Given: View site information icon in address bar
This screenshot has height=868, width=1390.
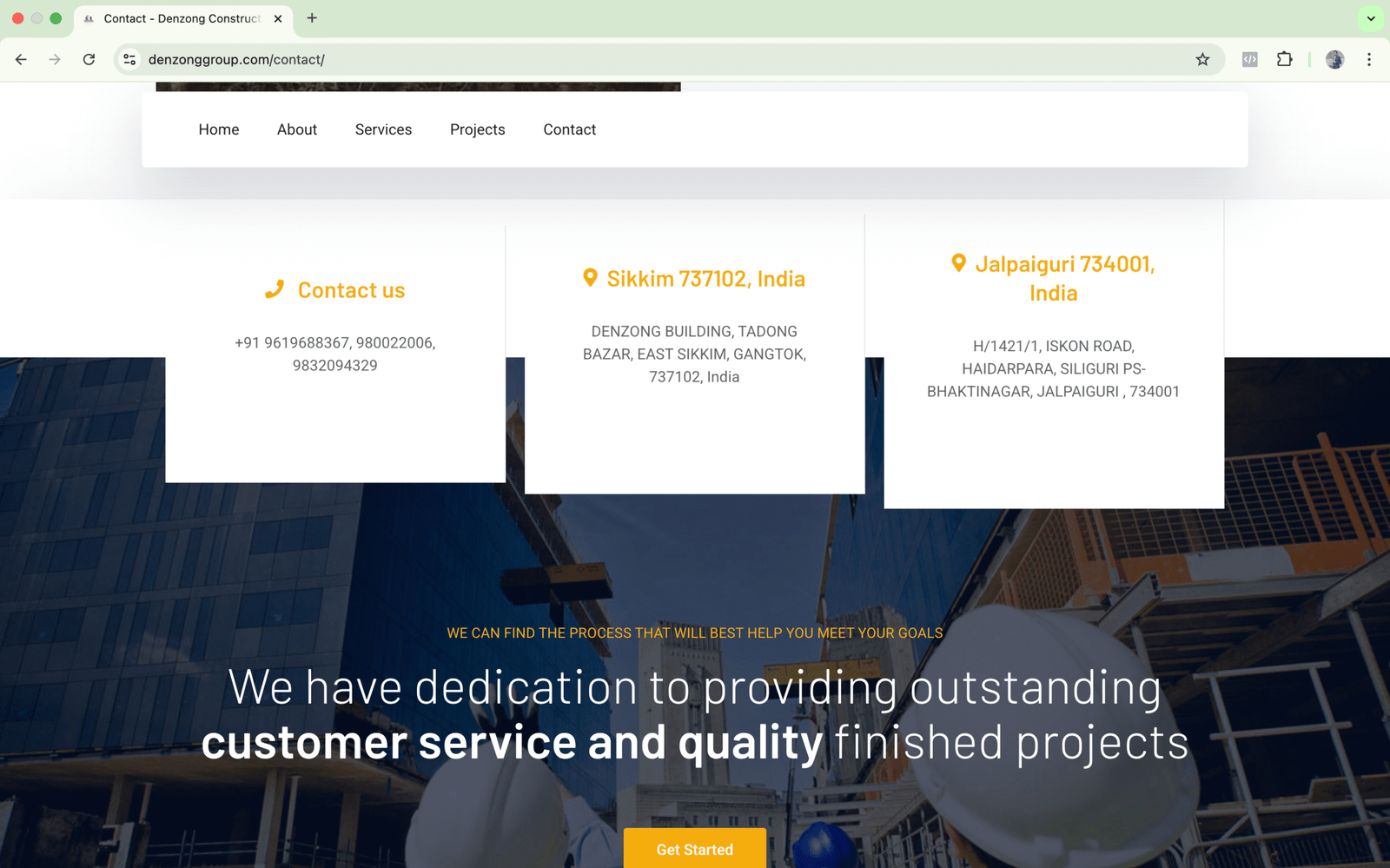Looking at the screenshot, I should [x=129, y=60].
